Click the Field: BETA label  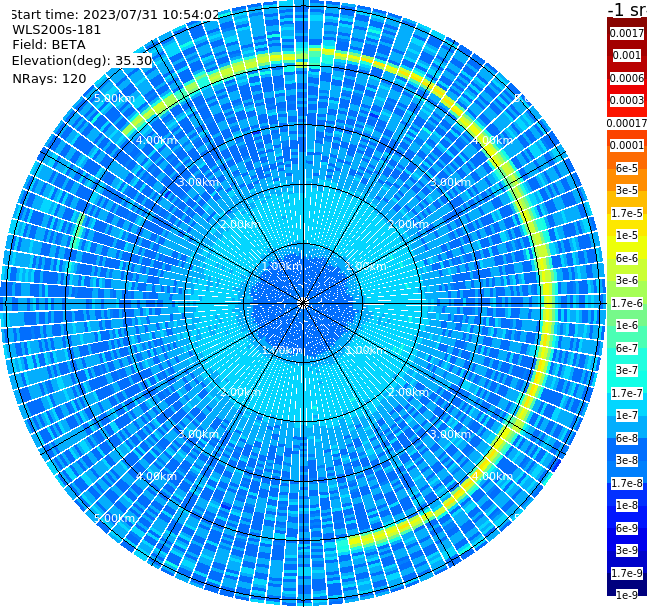[x=49, y=45]
